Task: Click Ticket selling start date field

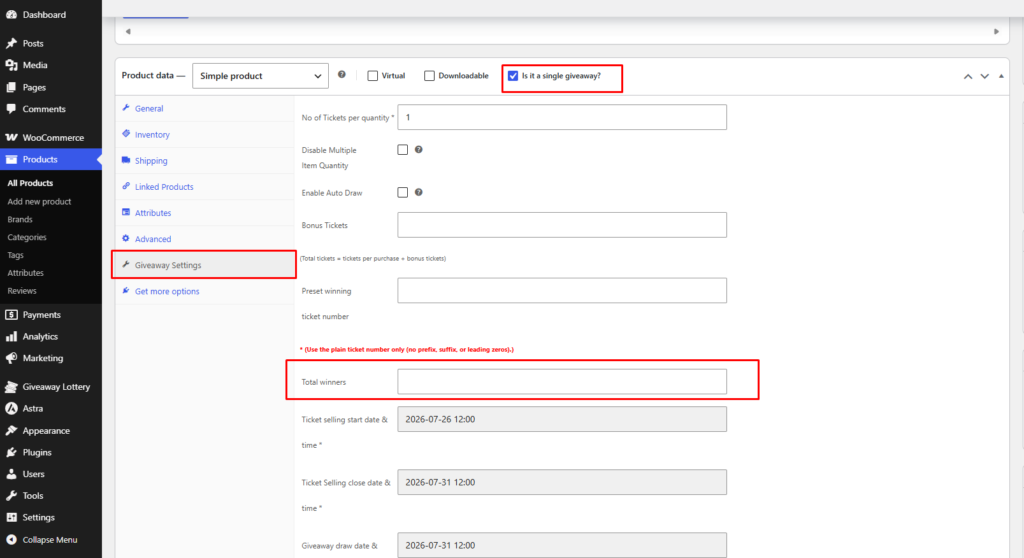Action: (562, 419)
